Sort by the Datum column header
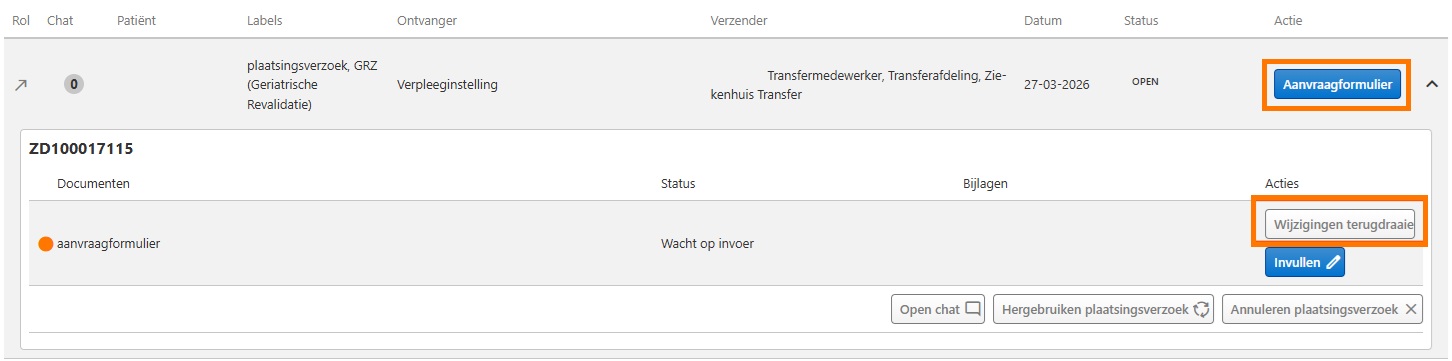Image resolution: width=1452 pixels, height=361 pixels. (1043, 20)
